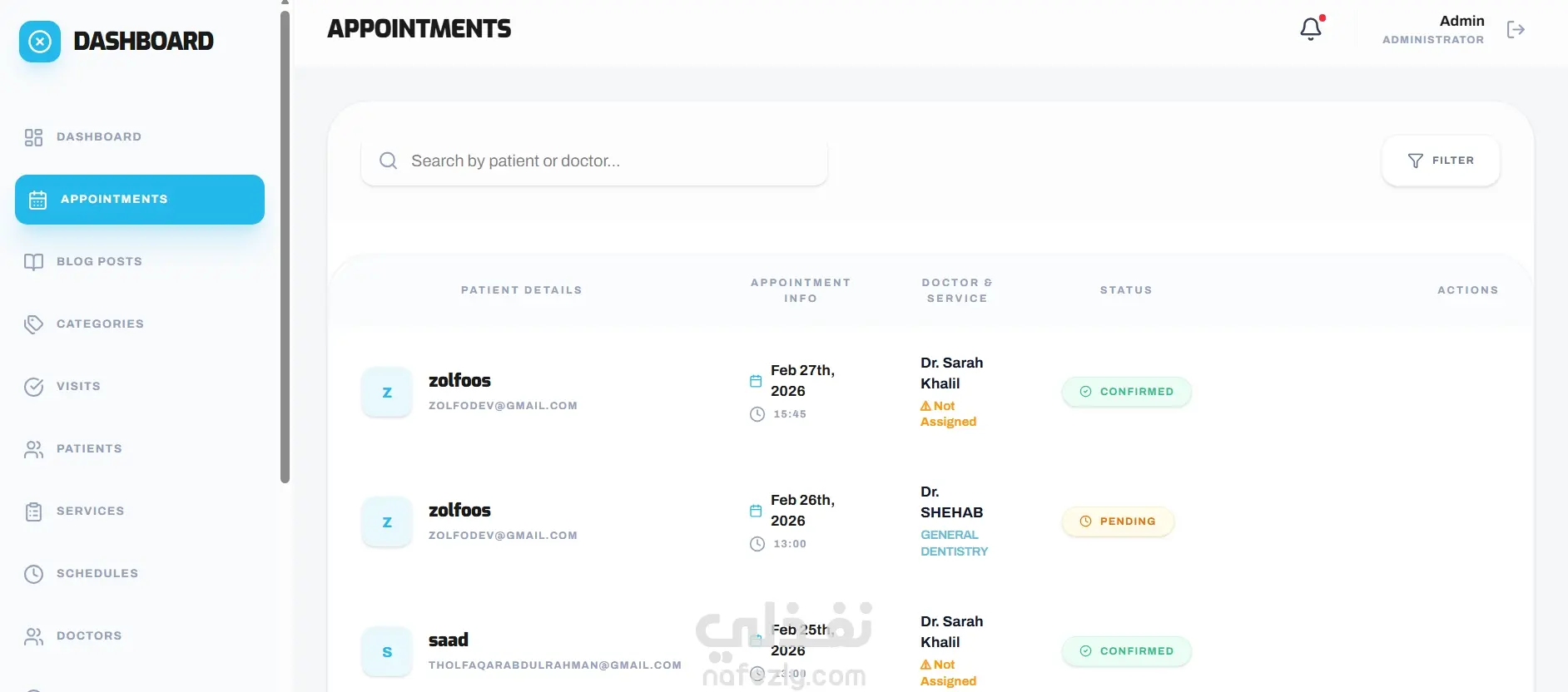
Task: Open the Schedules page
Action: (x=140, y=574)
